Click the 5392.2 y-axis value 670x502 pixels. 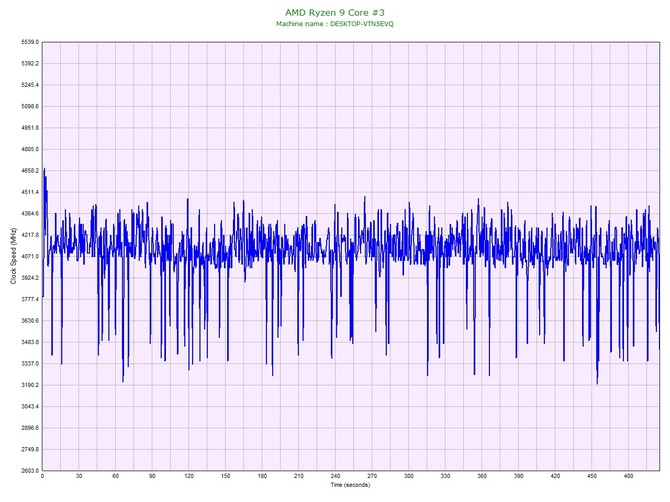(x=30, y=64)
